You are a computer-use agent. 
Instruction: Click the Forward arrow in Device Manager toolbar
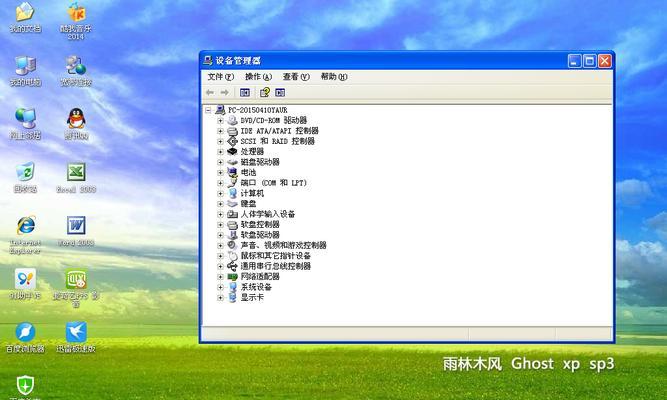[x=224, y=92]
